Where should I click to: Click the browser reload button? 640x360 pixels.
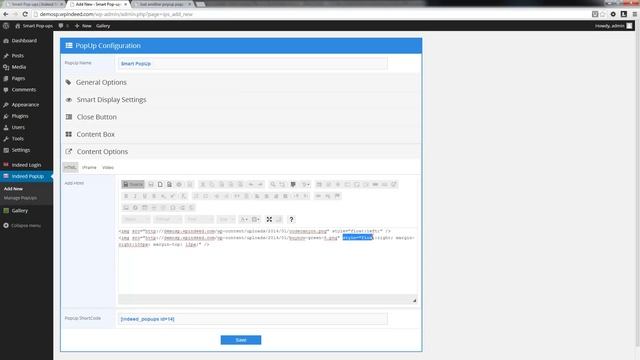pyautogui.click(x=25, y=14)
